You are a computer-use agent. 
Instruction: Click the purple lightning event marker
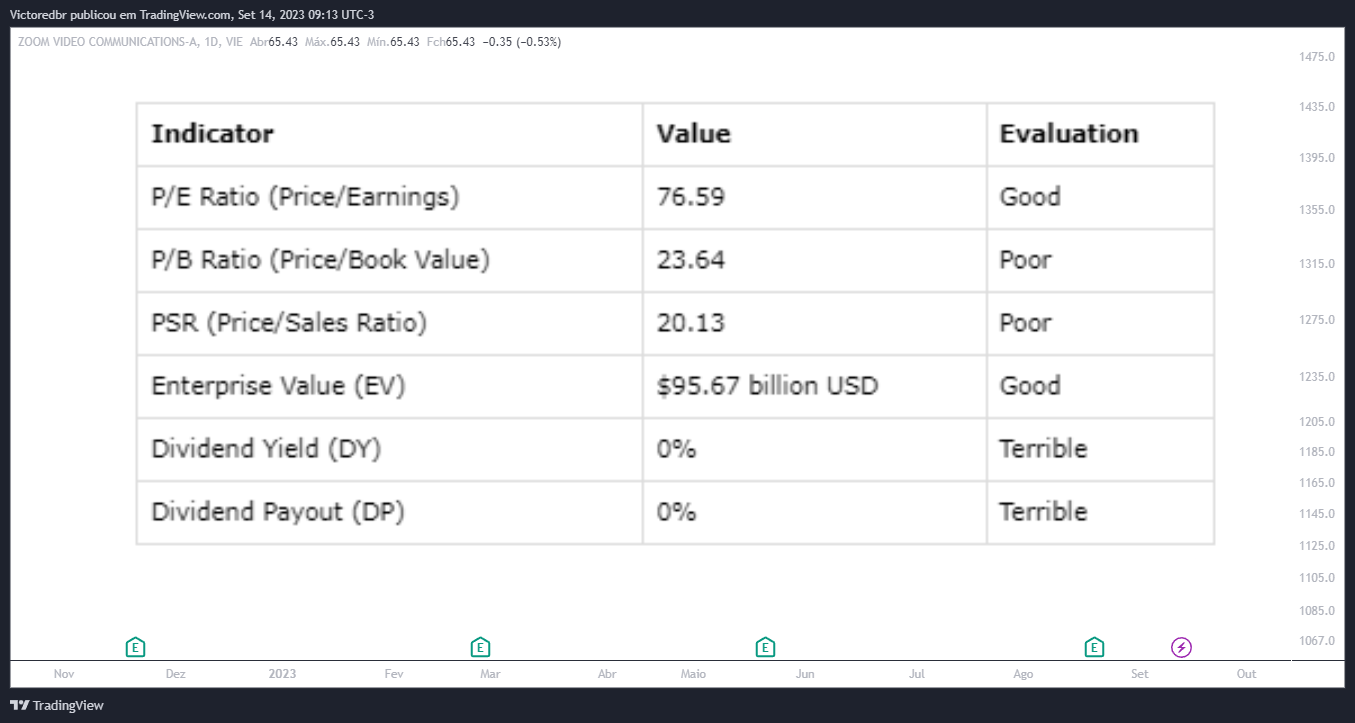(1182, 647)
